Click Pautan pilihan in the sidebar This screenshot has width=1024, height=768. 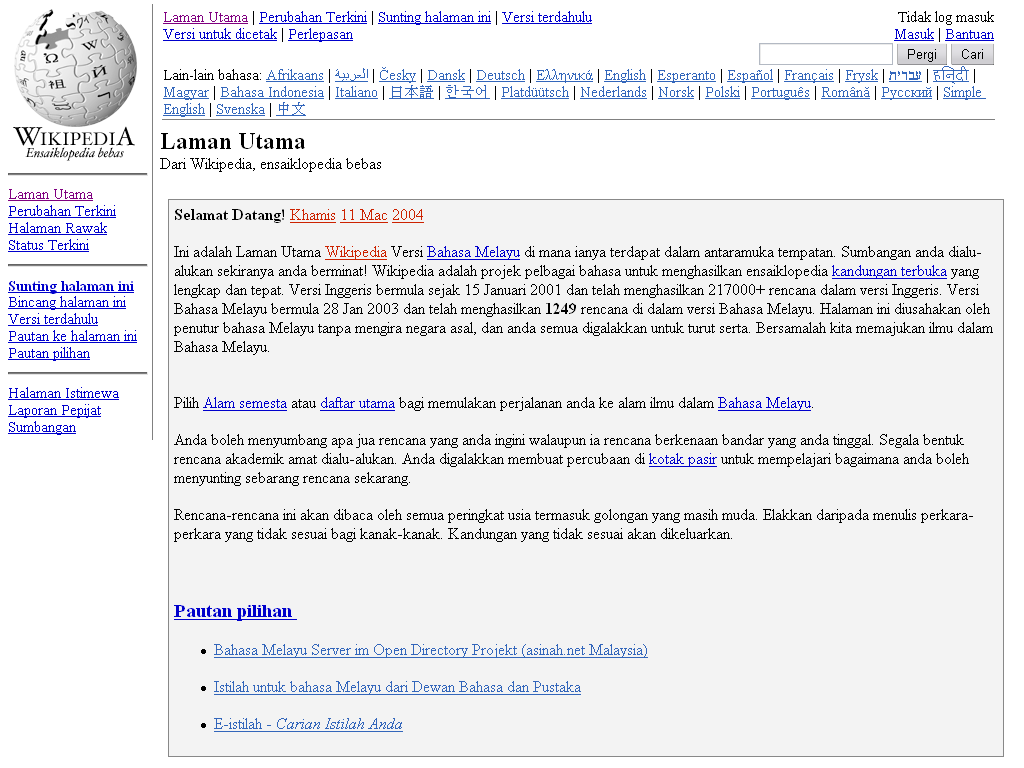tap(49, 353)
